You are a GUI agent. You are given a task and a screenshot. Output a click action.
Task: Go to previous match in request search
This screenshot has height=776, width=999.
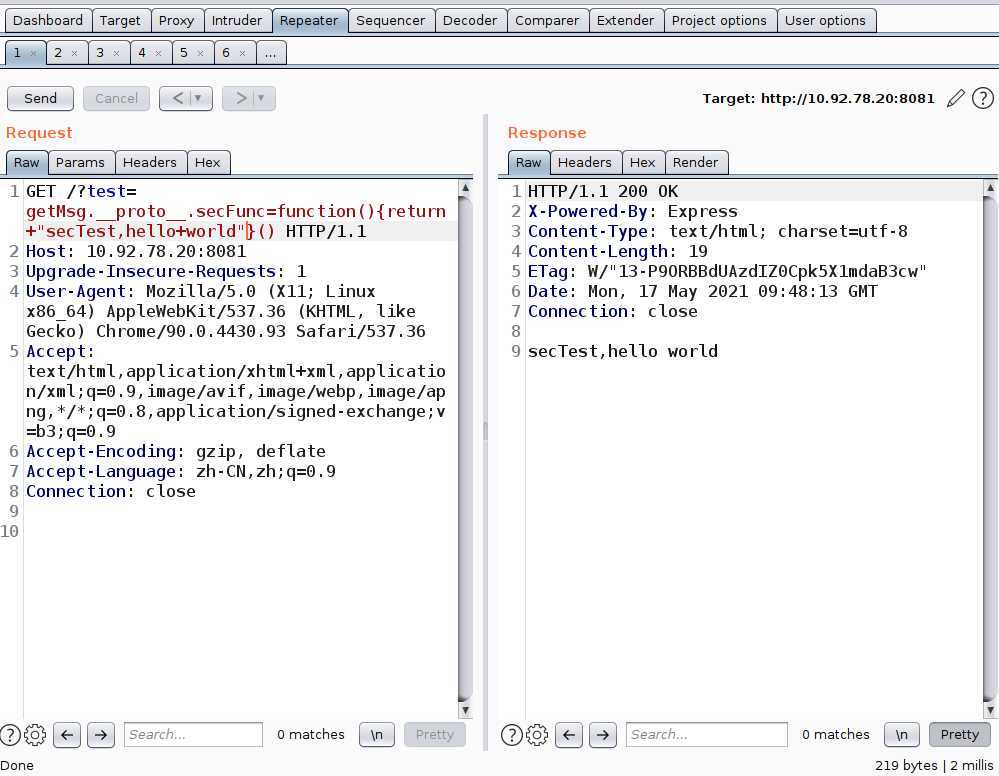click(x=67, y=734)
